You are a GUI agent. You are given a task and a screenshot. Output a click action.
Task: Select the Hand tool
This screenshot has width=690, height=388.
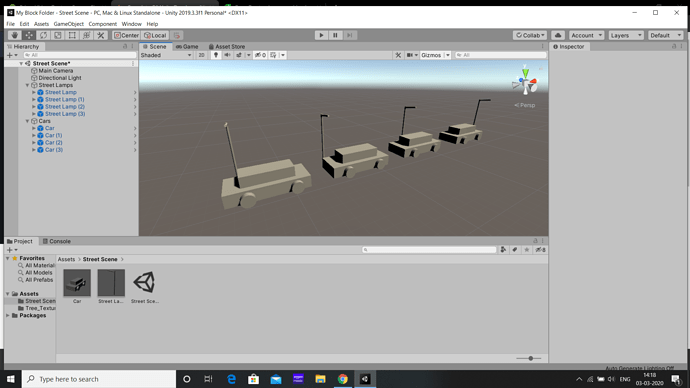point(15,35)
